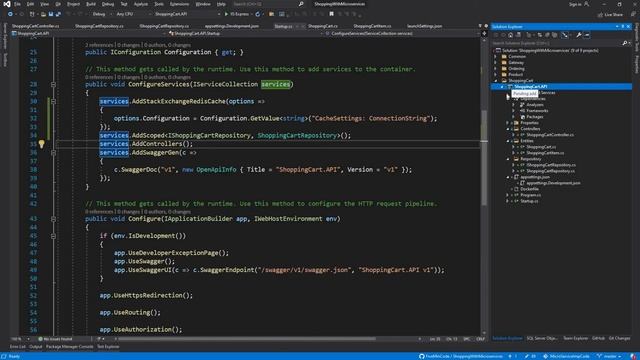Open ShoppingCart.API.Startup class navigation dropdown
This screenshot has width=640, height=360.
[x=247, y=33]
